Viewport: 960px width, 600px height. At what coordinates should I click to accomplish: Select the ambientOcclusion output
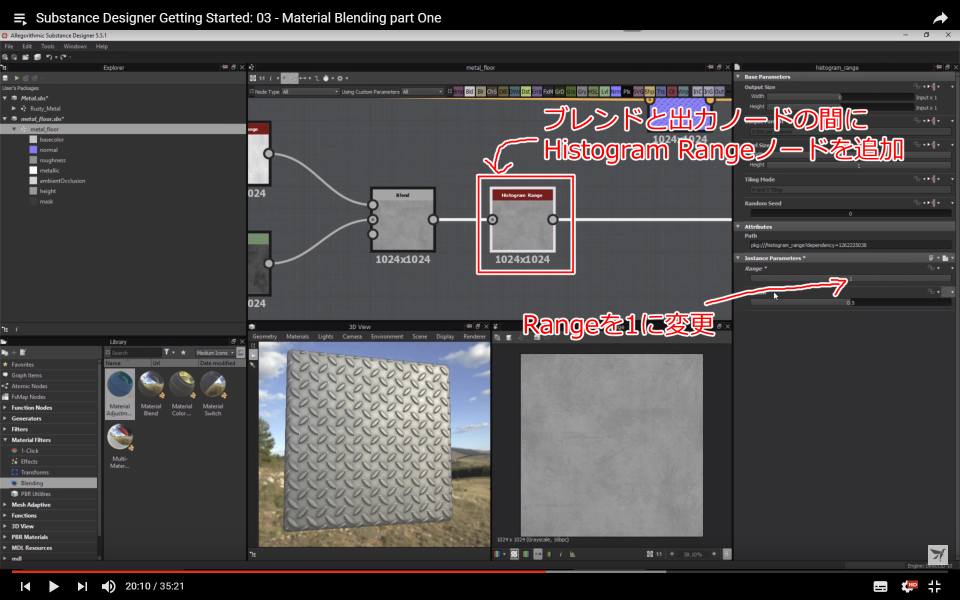tap(62, 181)
